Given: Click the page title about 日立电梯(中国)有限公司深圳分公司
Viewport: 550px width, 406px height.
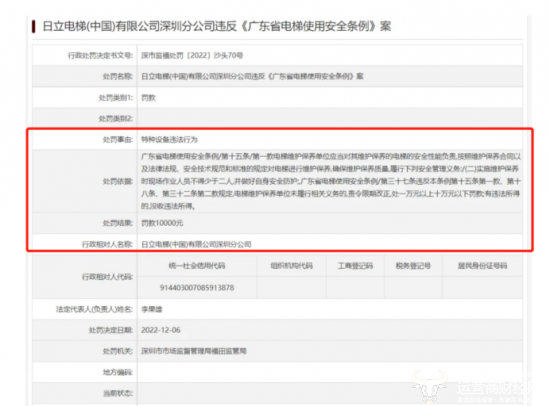Looking at the screenshot, I should 216,26.
